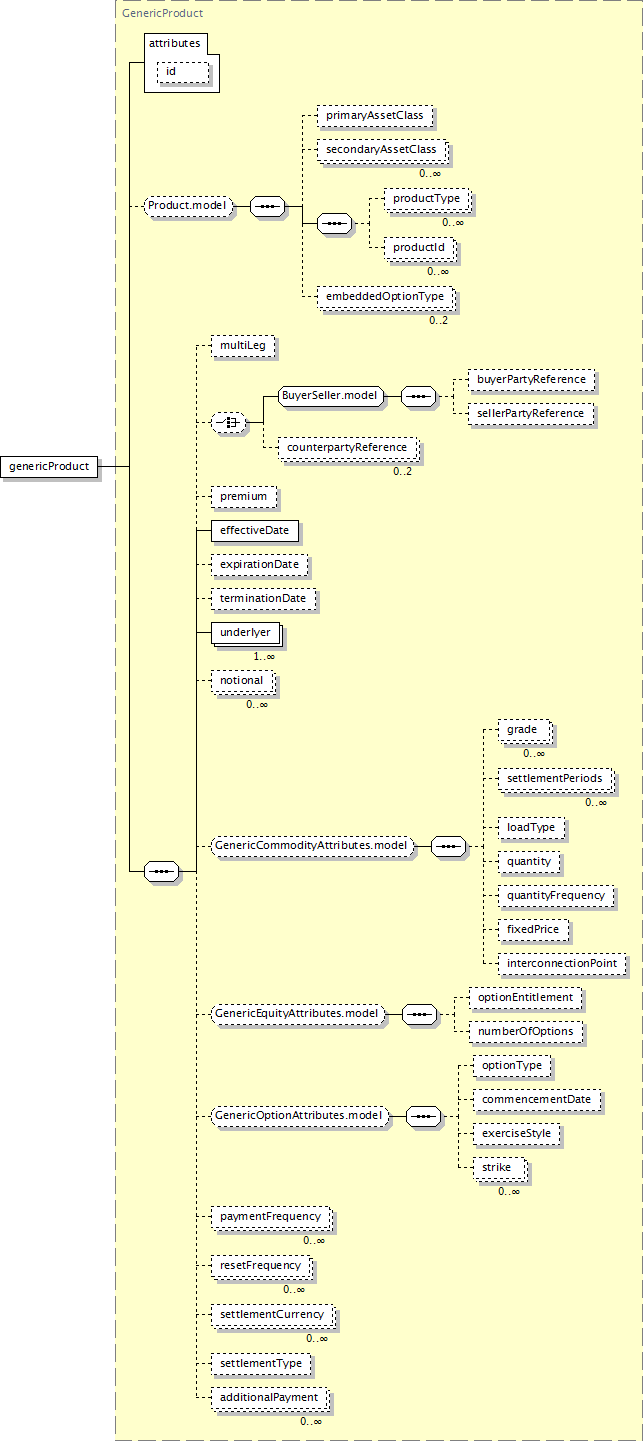The width and height of the screenshot is (643, 1441).
Task: Select the genericProduct root element
Action: coord(49,466)
